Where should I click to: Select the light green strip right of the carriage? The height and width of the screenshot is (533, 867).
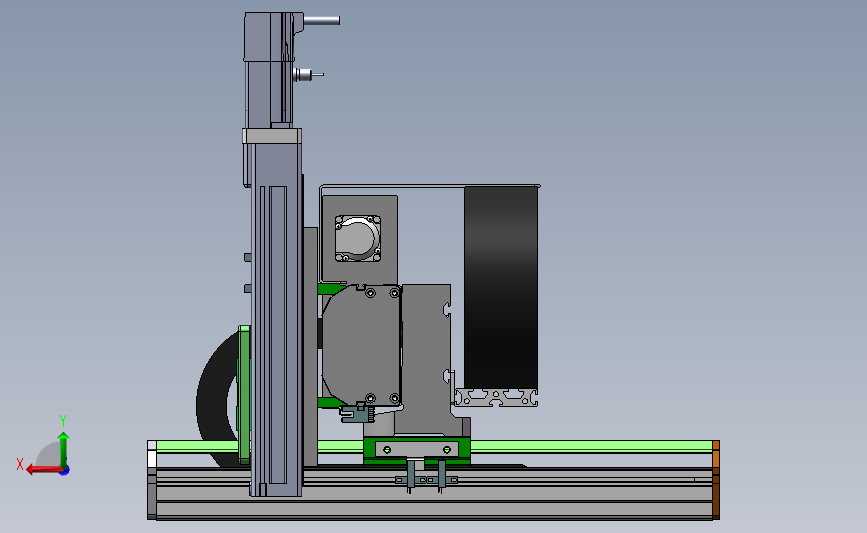[x=591, y=446]
